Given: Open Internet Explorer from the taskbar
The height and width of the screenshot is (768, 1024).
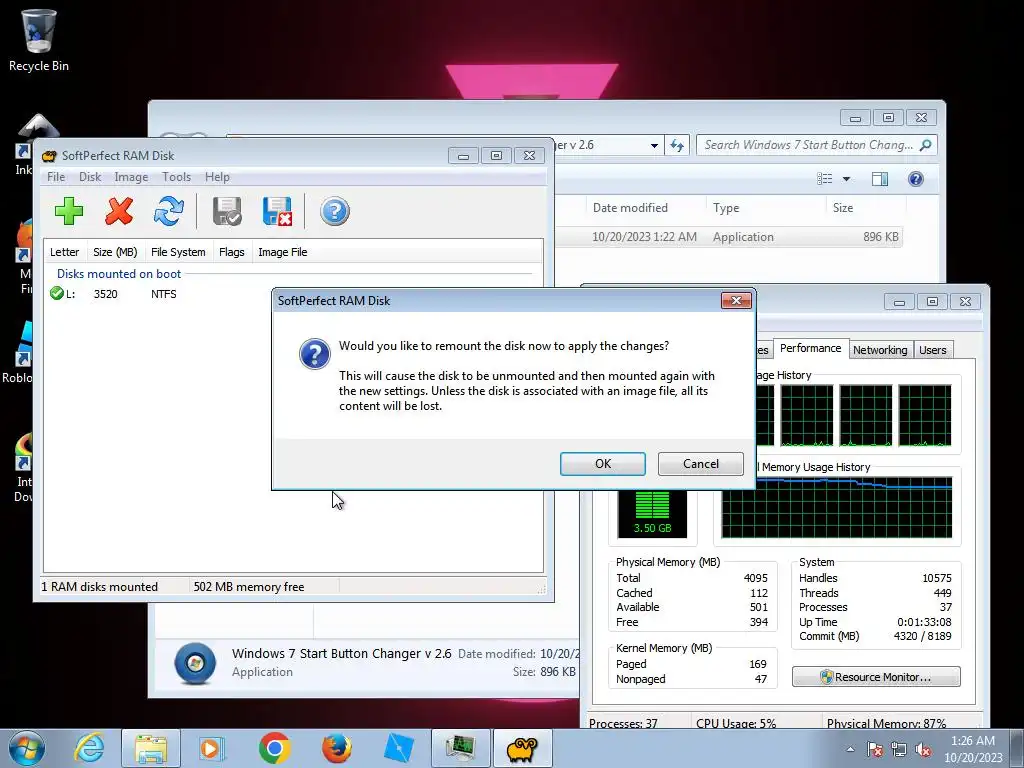Looking at the screenshot, I should [x=89, y=748].
